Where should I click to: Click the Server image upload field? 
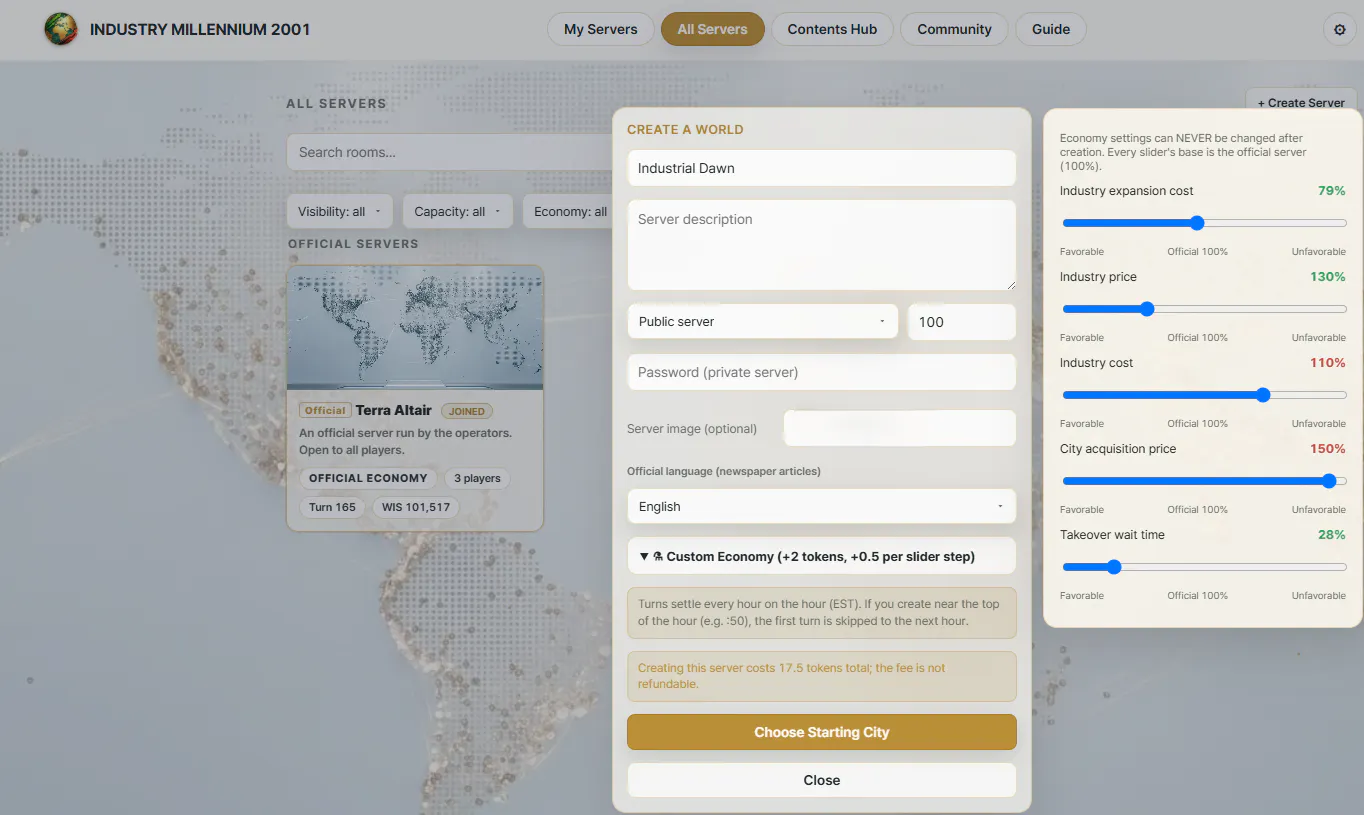pyautogui.click(x=900, y=428)
